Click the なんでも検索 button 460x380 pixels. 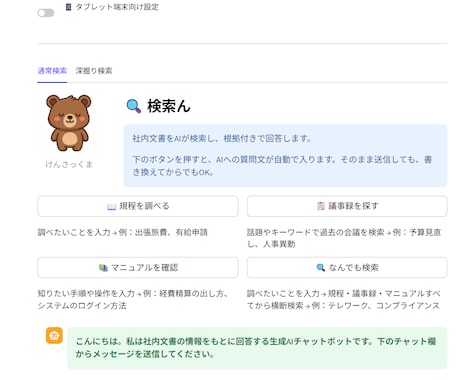point(347,268)
